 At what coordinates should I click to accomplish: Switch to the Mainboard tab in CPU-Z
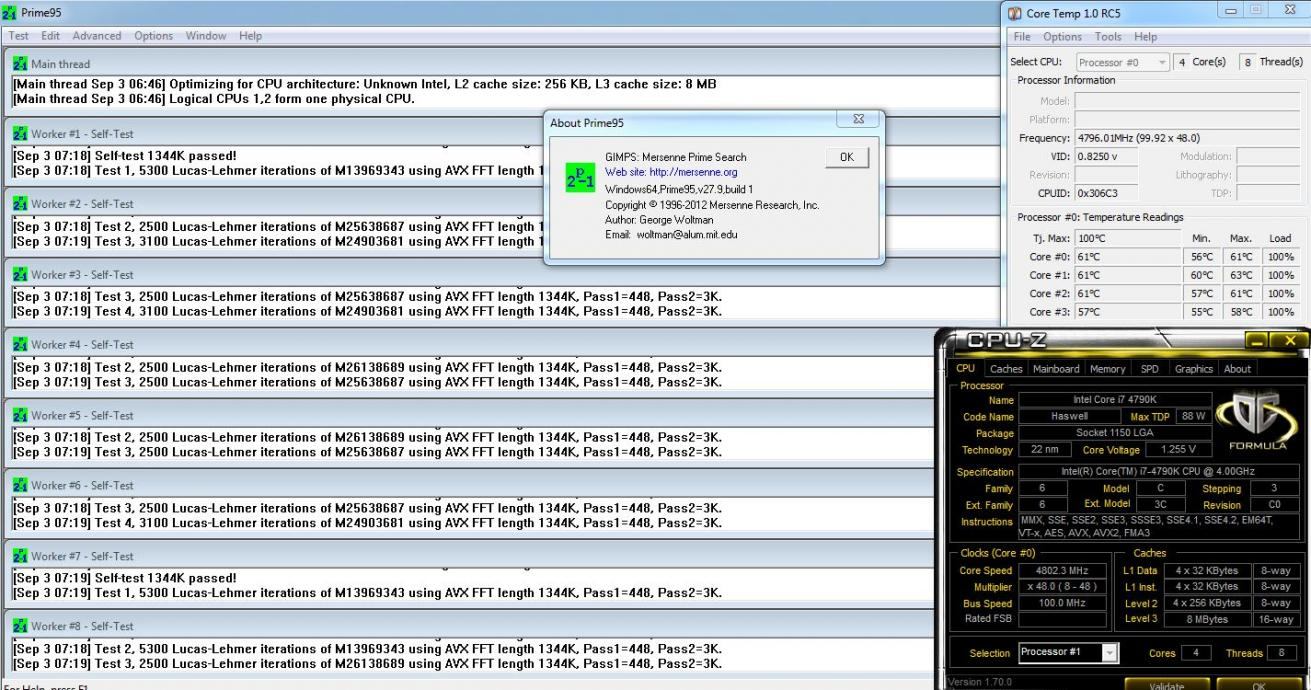[x=1056, y=369]
